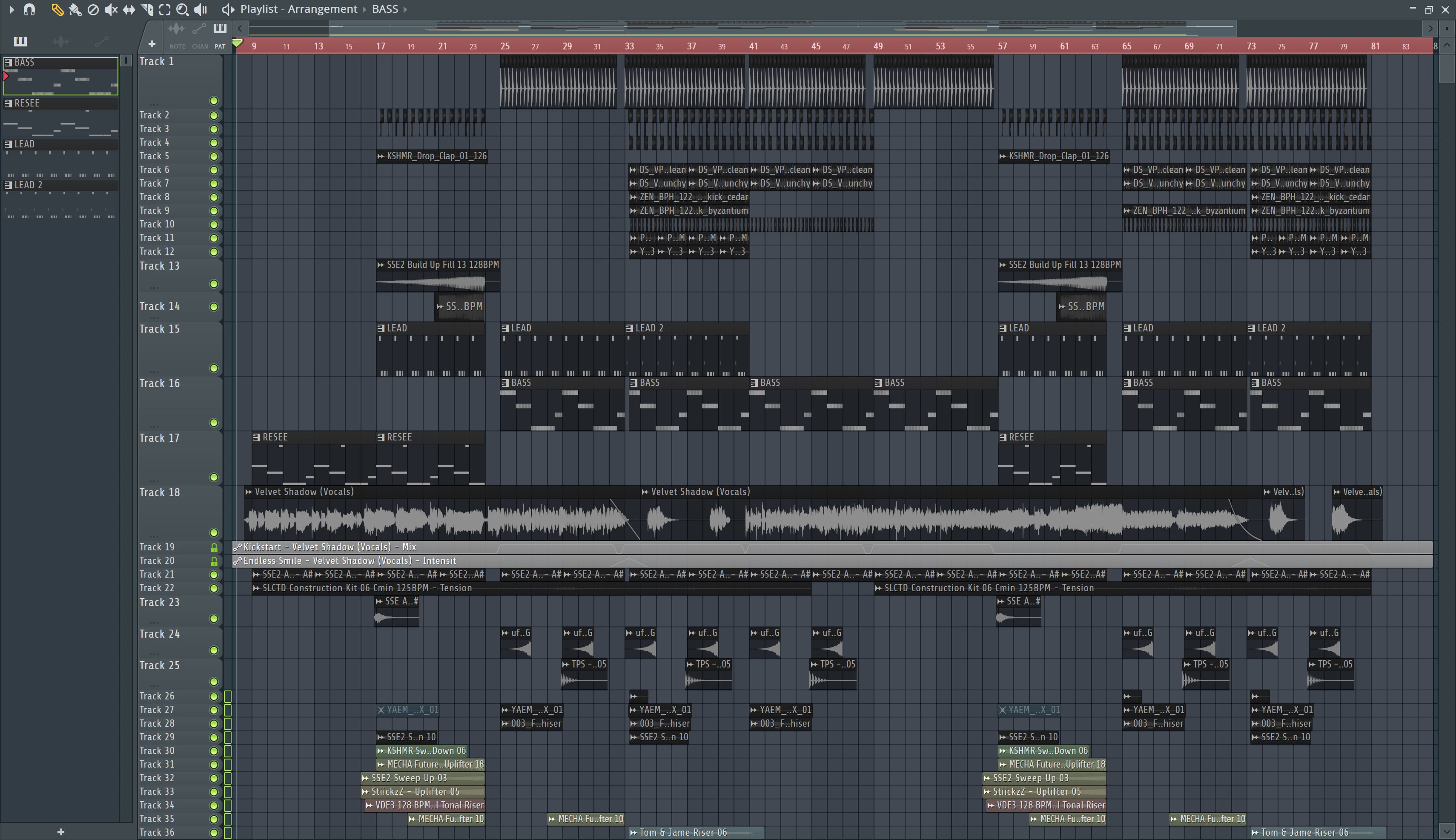Click the playlist speaker icon beside title
Screen dimensions: 1456x840
pos(228,9)
